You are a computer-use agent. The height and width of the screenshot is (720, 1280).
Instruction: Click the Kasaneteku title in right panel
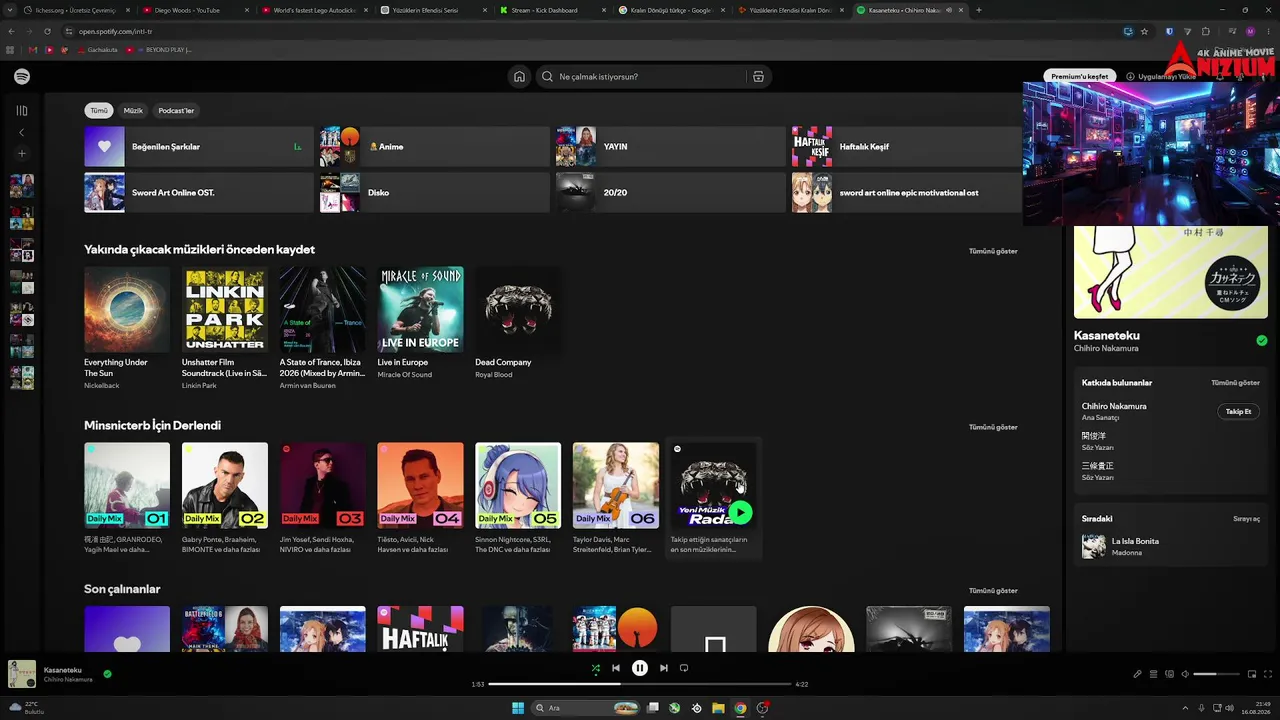(1107, 336)
